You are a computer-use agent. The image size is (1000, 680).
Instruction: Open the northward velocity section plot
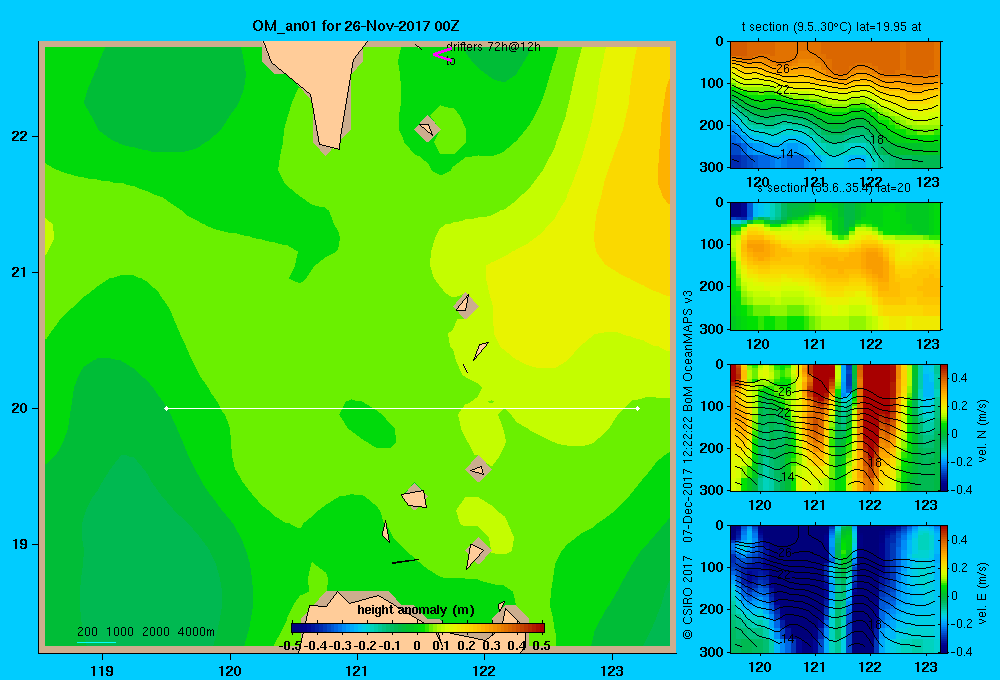(835, 427)
